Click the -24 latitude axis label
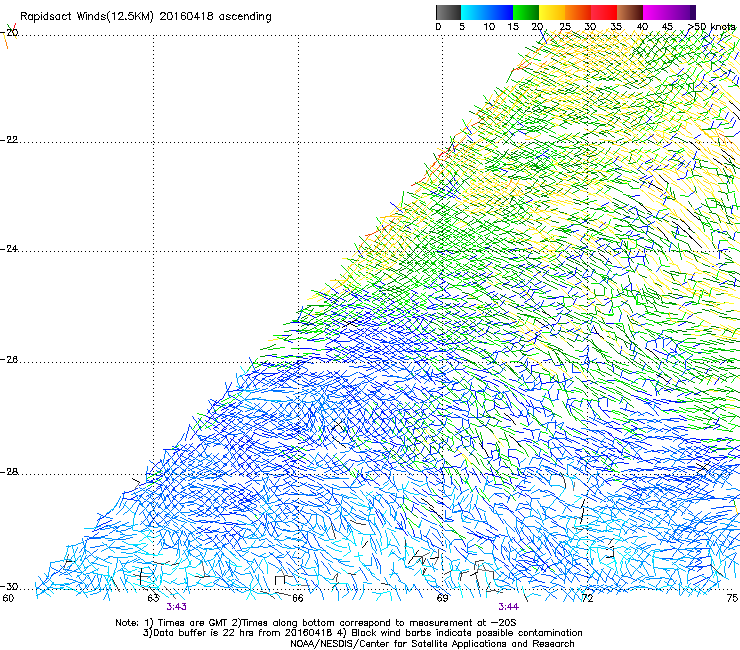This screenshot has height=650, width=740. click(x=10, y=248)
